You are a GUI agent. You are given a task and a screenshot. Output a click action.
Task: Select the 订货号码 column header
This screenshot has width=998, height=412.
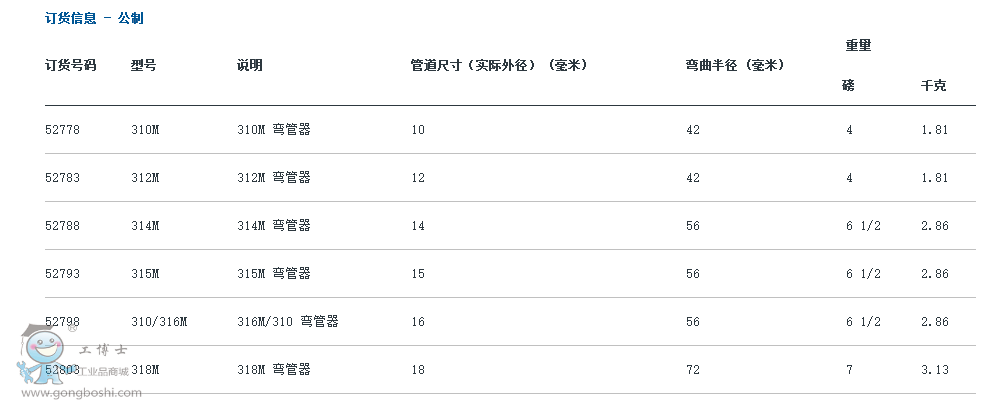[x=70, y=65]
